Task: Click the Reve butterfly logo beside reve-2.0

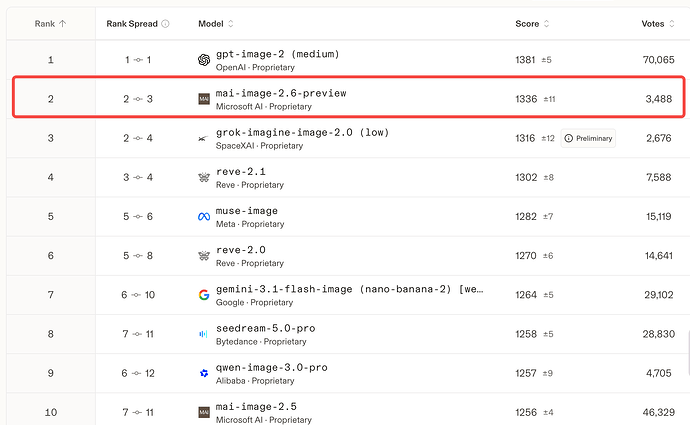Action: coord(204,256)
